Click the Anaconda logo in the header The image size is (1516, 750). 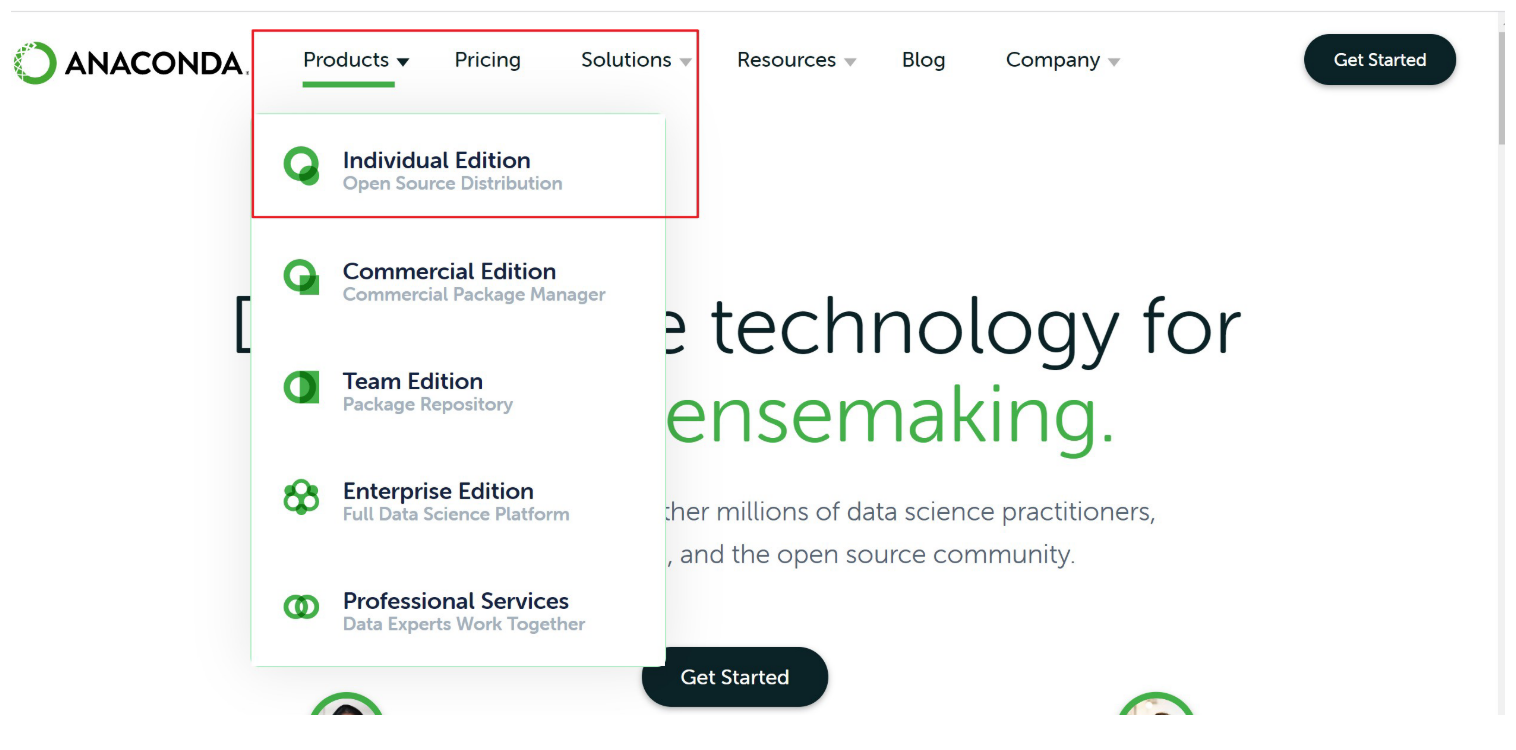point(129,63)
